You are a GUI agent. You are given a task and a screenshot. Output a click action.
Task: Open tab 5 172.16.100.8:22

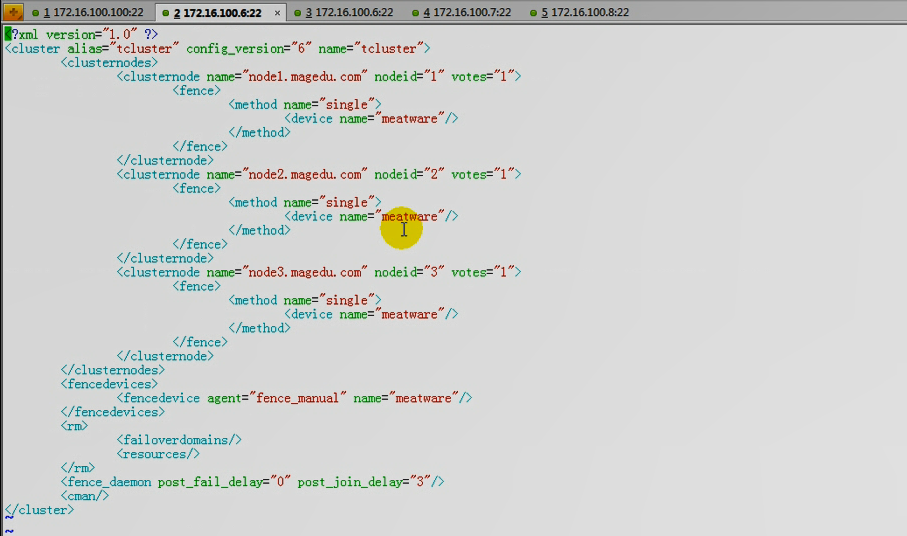(x=585, y=13)
